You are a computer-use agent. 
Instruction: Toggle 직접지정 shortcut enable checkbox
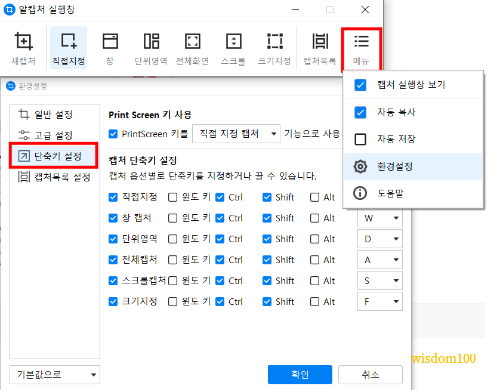point(113,197)
